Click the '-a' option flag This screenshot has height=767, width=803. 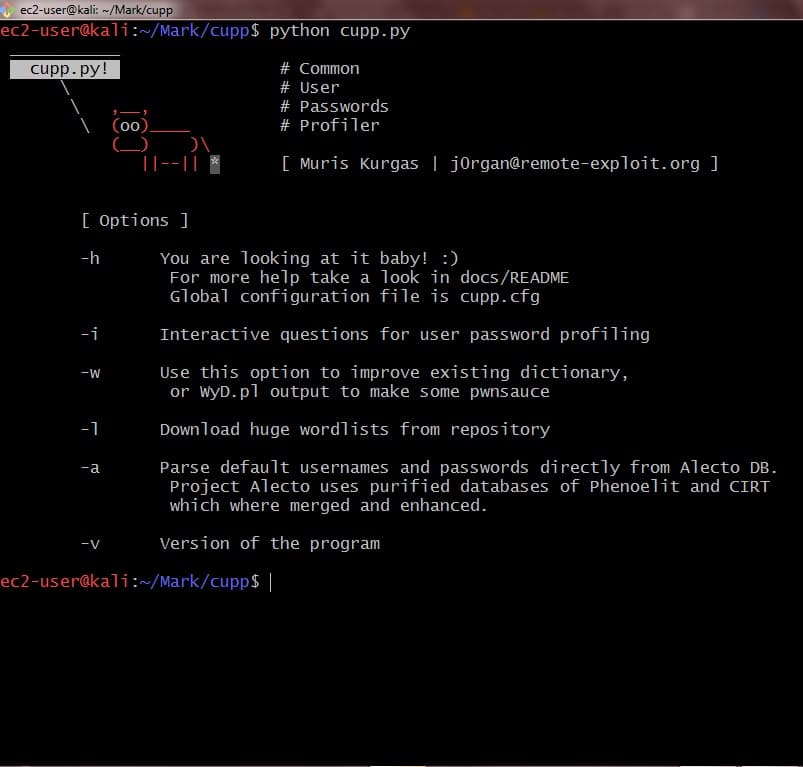pos(90,467)
